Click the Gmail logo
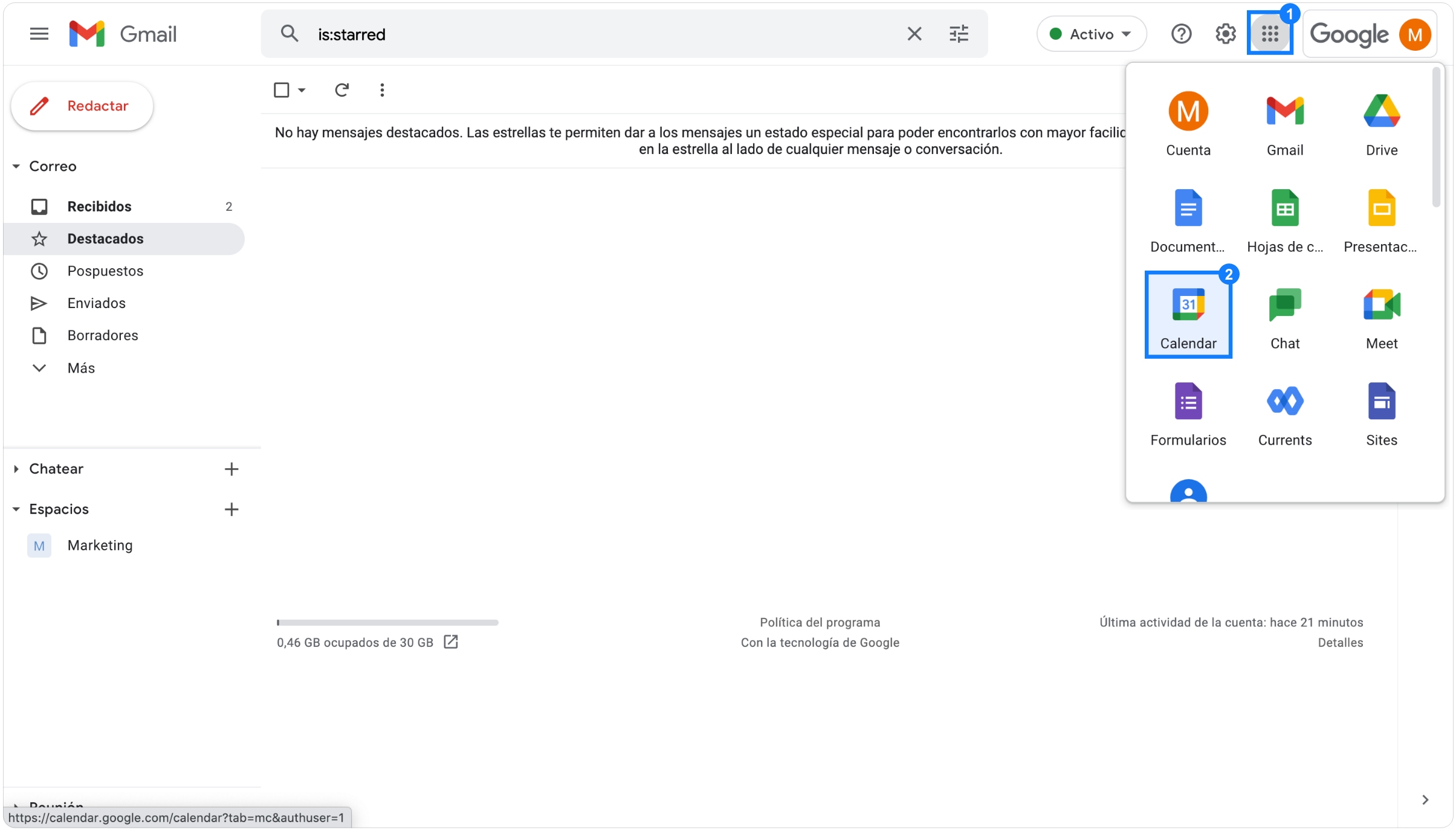This screenshot has height=830, width=1456. pos(123,34)
